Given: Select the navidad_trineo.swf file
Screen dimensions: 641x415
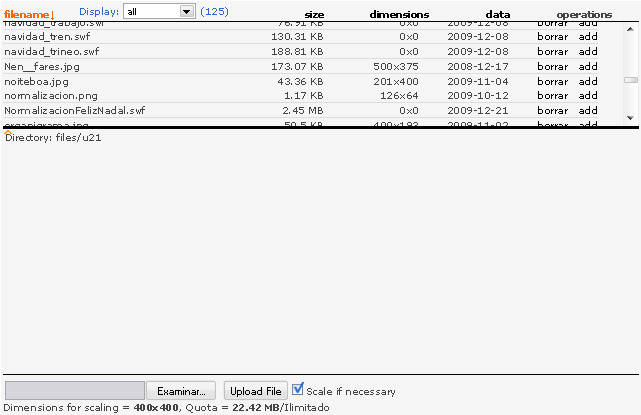Looking at the screenshot, I should point(54,51).
